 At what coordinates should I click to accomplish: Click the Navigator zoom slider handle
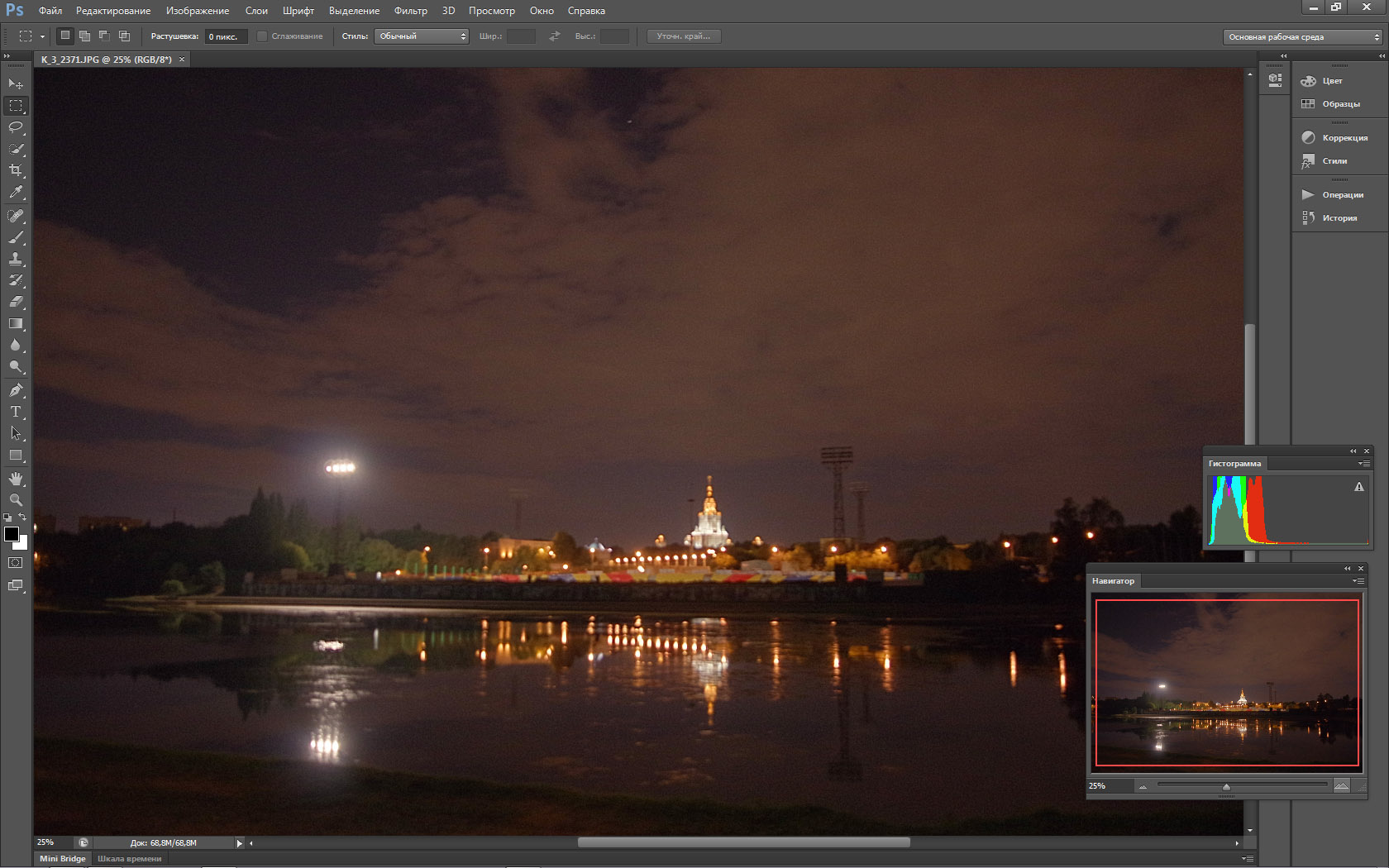(1226, 786)
